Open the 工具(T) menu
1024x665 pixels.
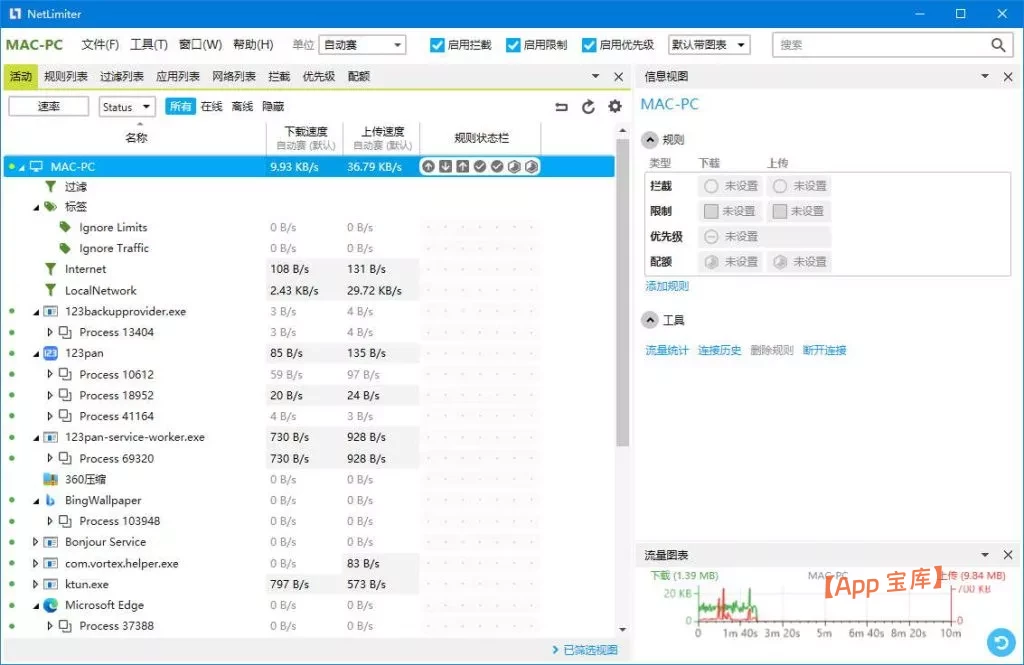(x=149, y=45)
